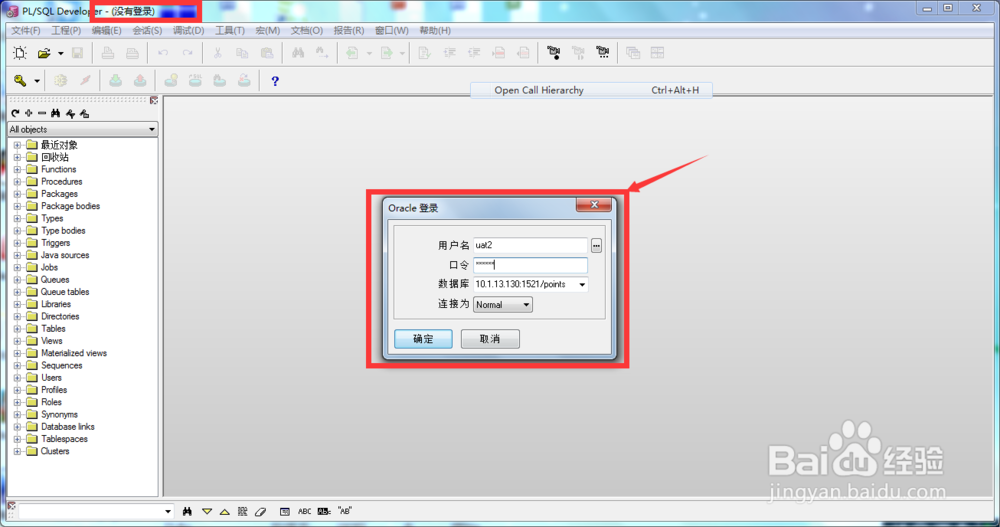Select the 最近对象 tree item

pos(59,145)
